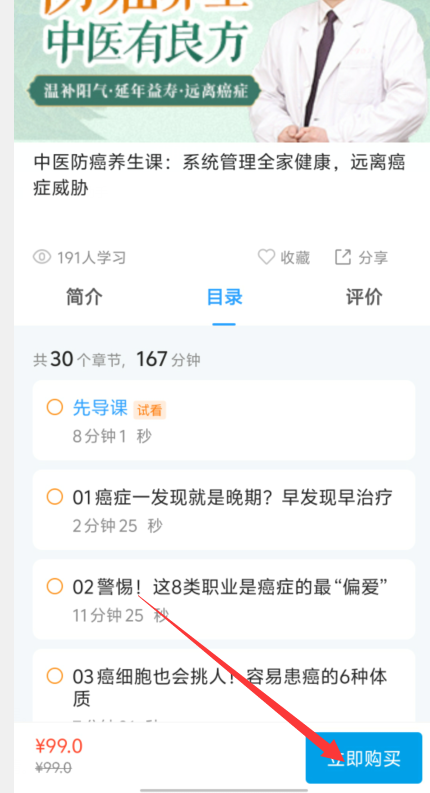Open the 目录 tab
Image resolution: width=430 pixels, height=793 pixels.
[224, 297]
